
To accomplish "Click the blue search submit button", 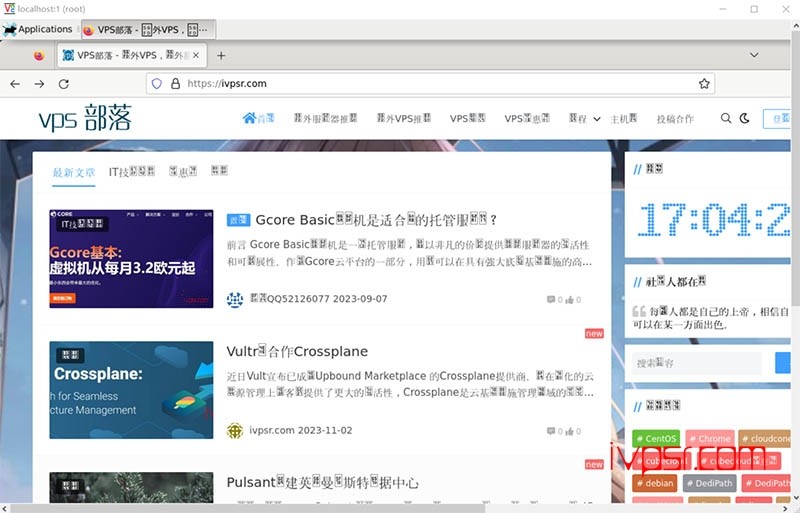I will click(783, 363).
